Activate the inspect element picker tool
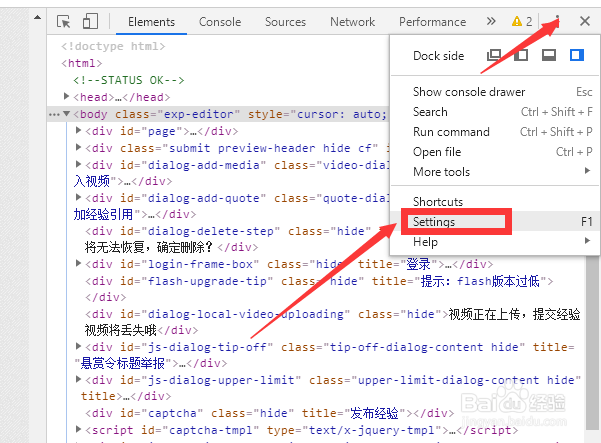The height and width of the screenshot is (443, 601). tap(63, 21)
